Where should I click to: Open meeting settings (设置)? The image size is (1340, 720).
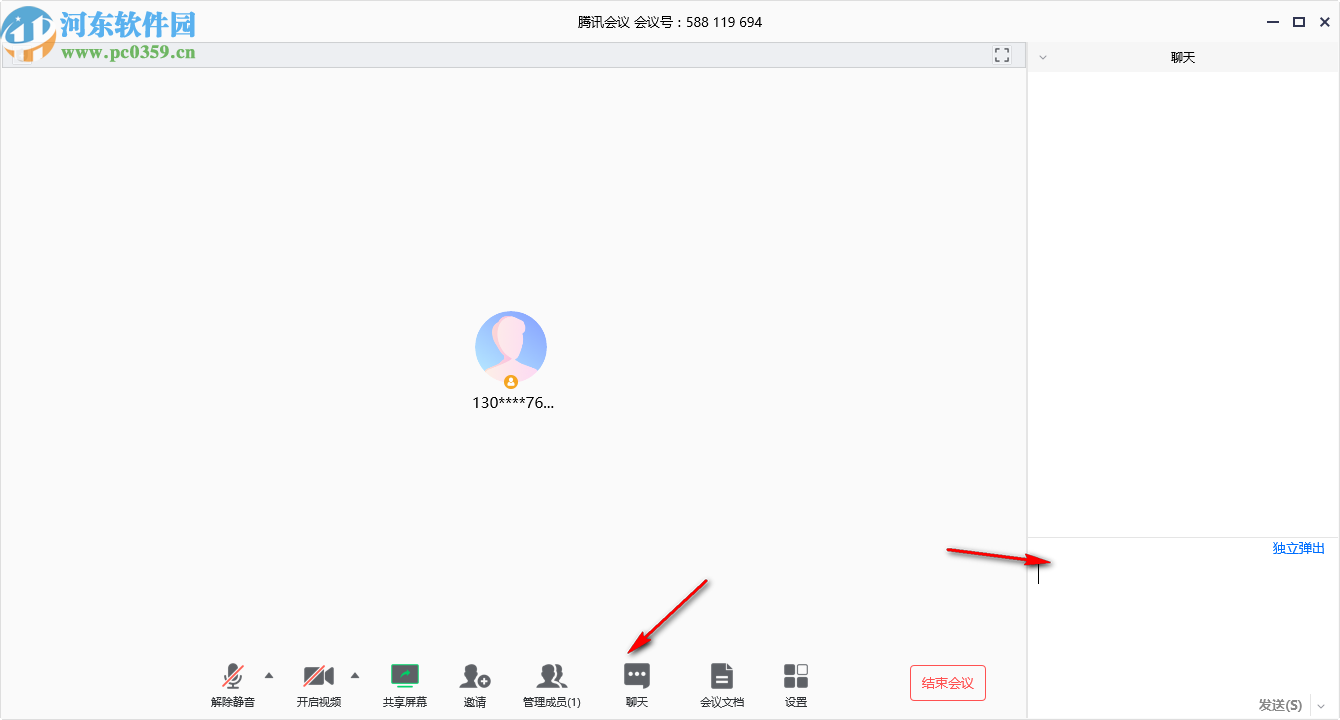click(796, 685)
